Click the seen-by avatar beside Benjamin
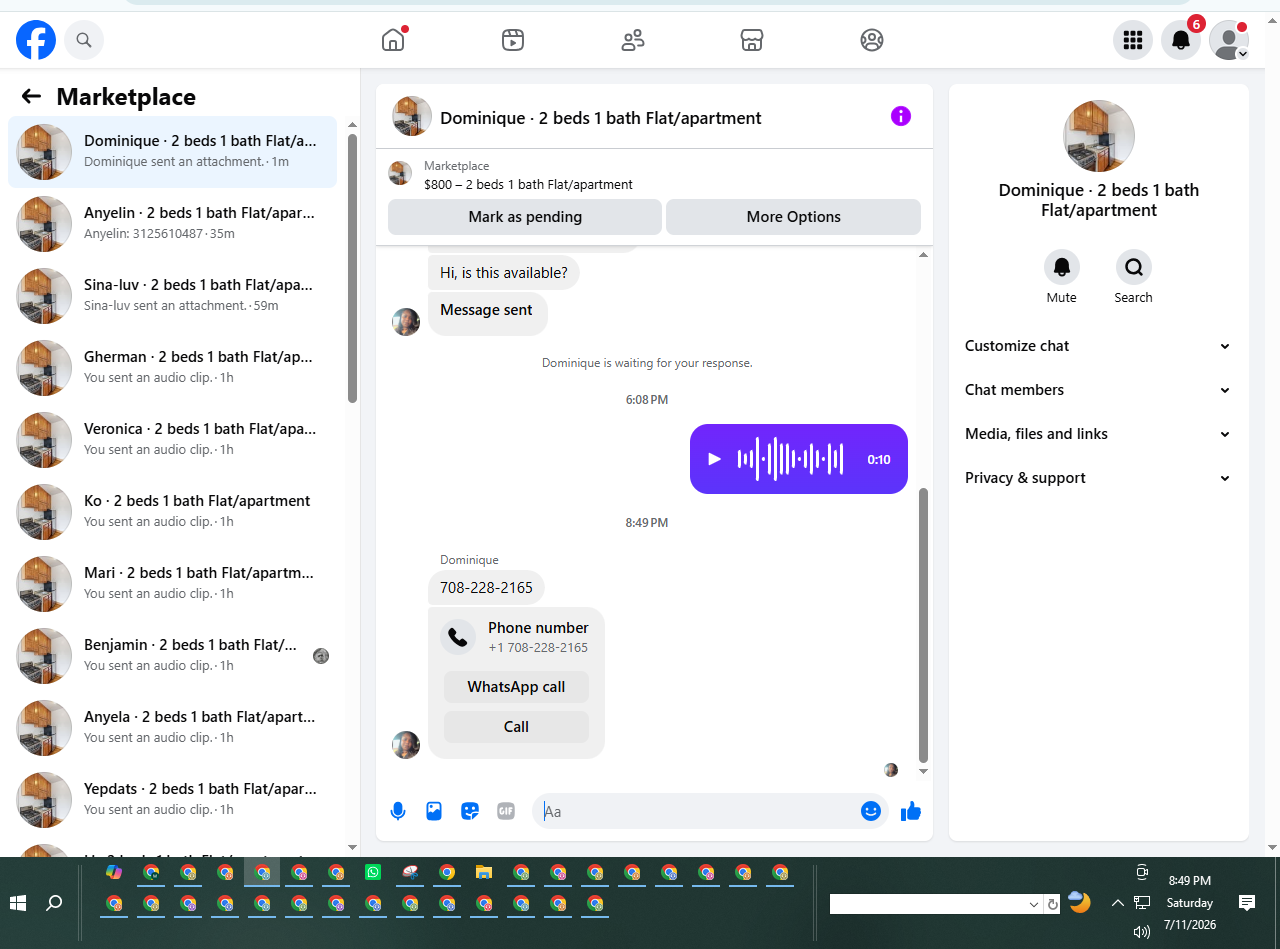 point(321,656)
